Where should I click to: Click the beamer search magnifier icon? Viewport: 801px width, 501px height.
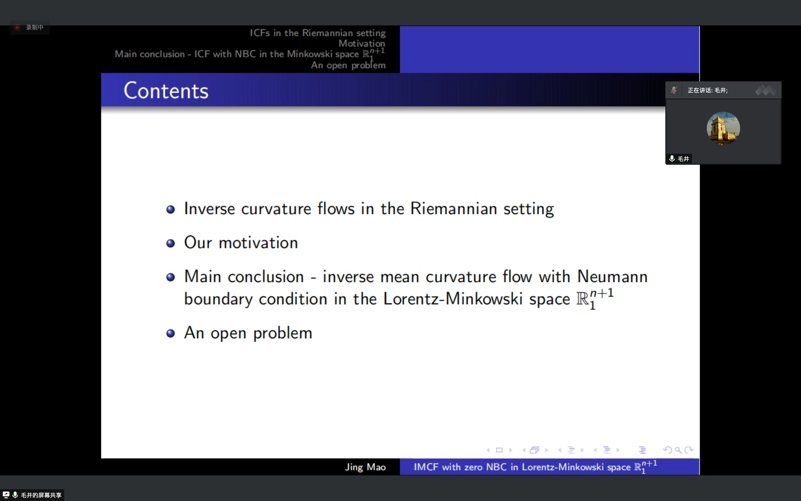(678, 450)
